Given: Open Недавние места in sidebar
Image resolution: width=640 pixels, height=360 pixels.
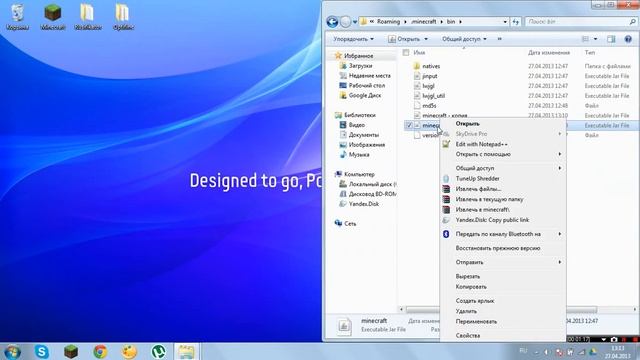Looking at the screenshot, I should (x=369, y=76).
